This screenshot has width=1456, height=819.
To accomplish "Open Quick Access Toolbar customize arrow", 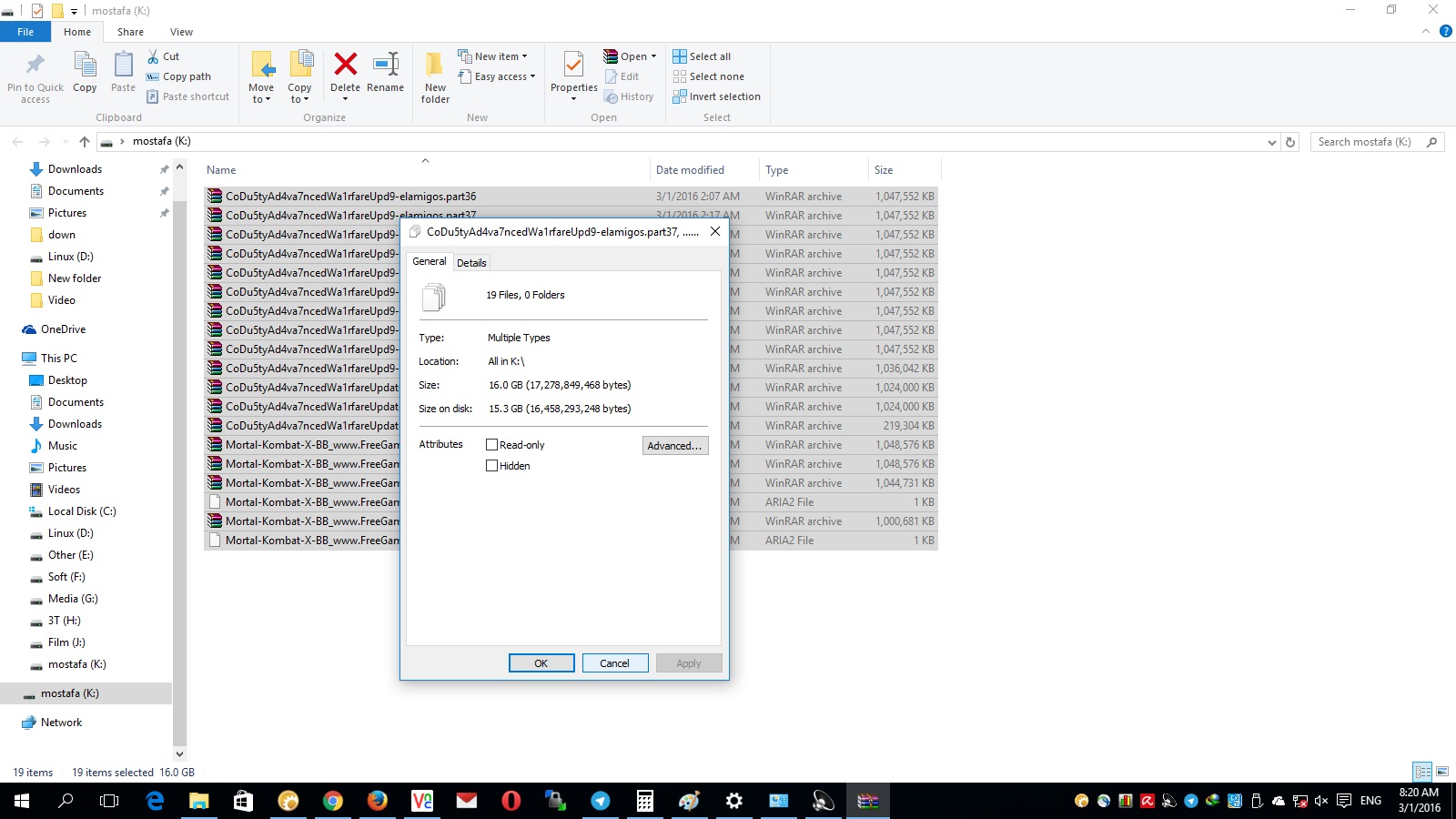I will [x=75, y=11].
